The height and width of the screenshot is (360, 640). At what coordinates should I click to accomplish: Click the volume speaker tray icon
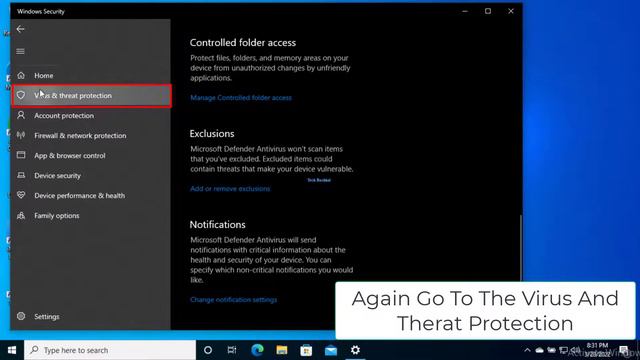[576, 350]
